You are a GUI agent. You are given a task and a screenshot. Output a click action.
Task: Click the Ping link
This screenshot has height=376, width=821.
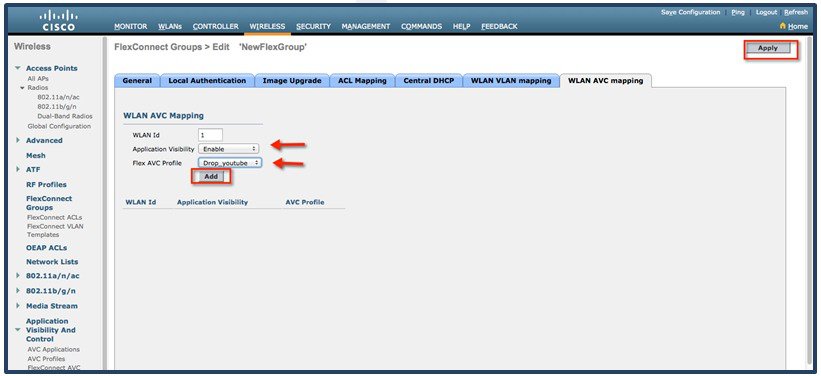[x=738, y=12]
